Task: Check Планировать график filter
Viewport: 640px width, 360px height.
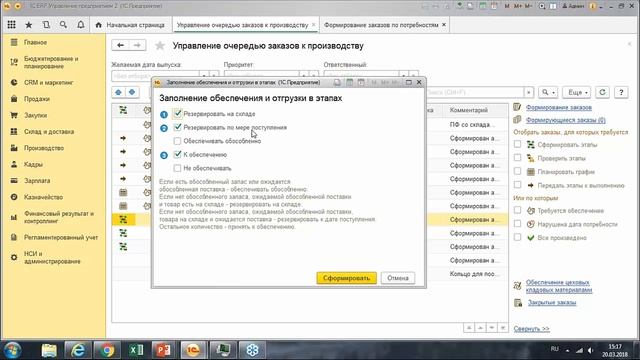Action: [x=518, y=171]
